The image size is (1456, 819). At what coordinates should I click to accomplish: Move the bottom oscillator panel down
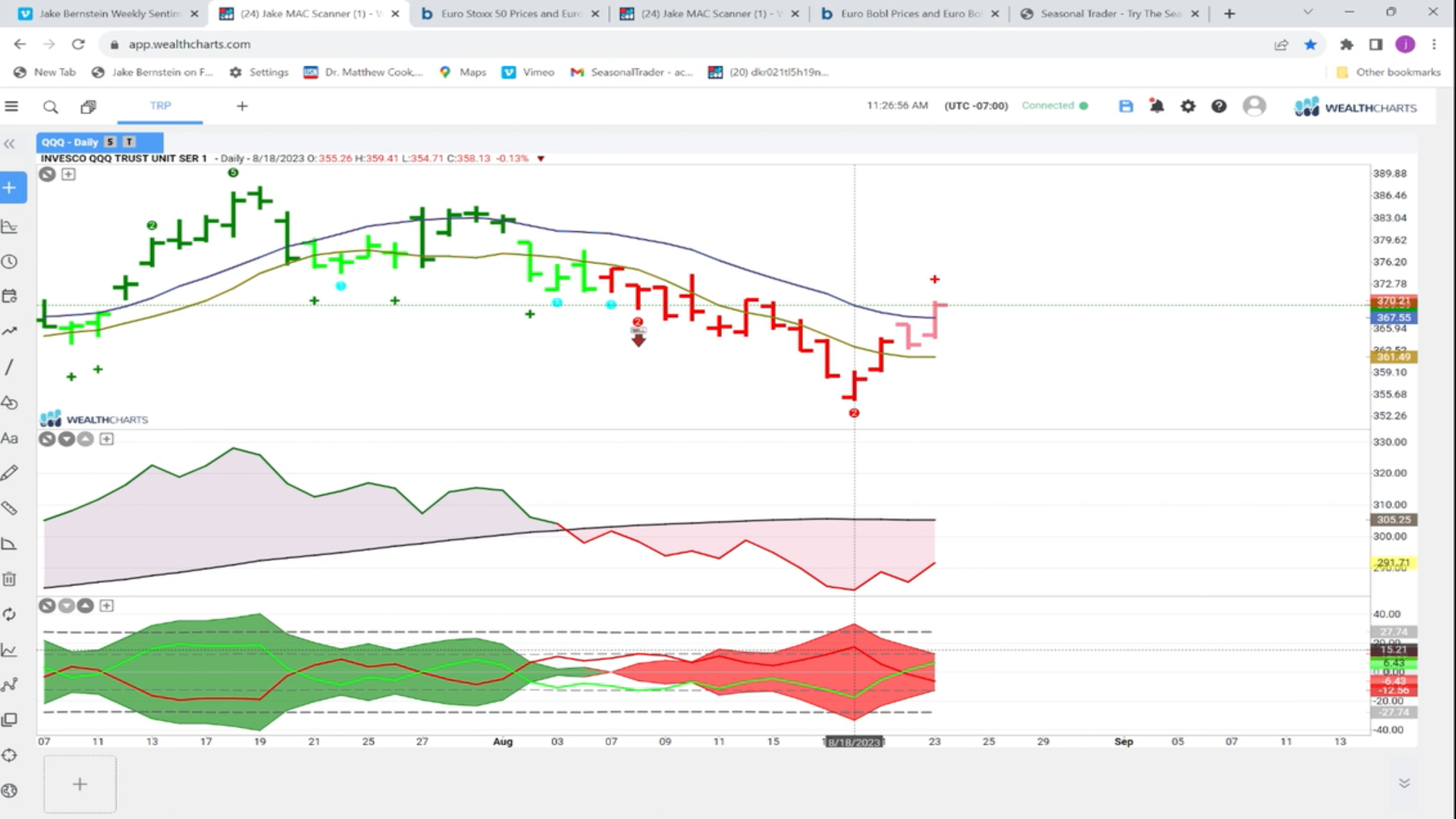point(67,606)
